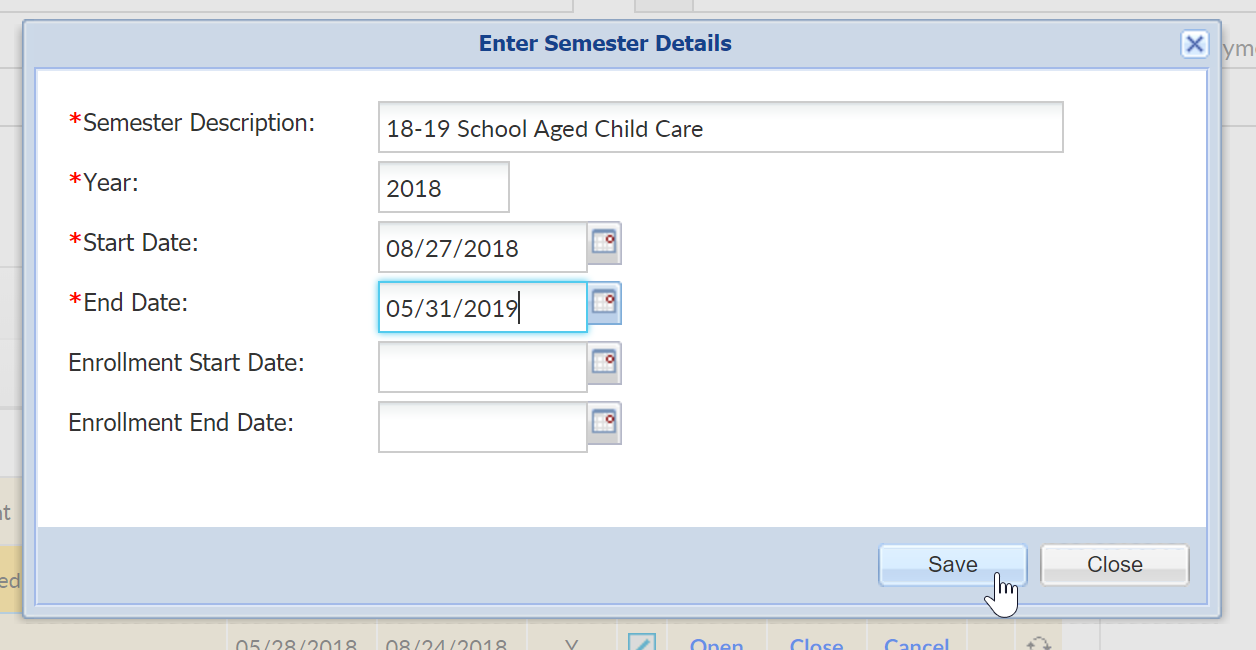
Task: Click the Cancel link in the bottom row
Action: click(916, 644)
